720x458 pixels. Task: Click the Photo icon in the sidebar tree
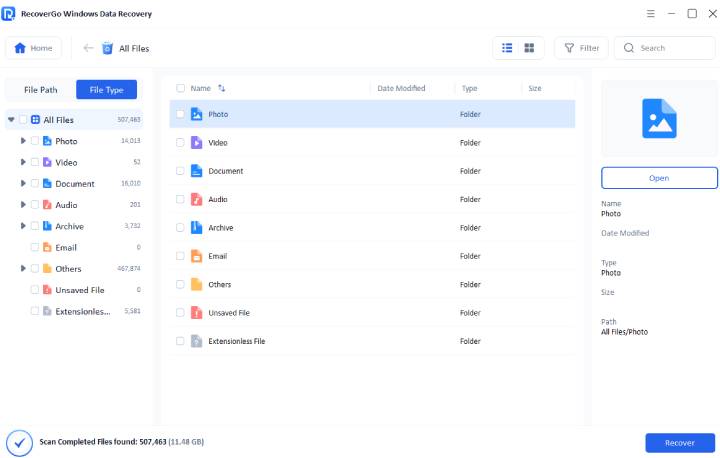pos(47,141)
